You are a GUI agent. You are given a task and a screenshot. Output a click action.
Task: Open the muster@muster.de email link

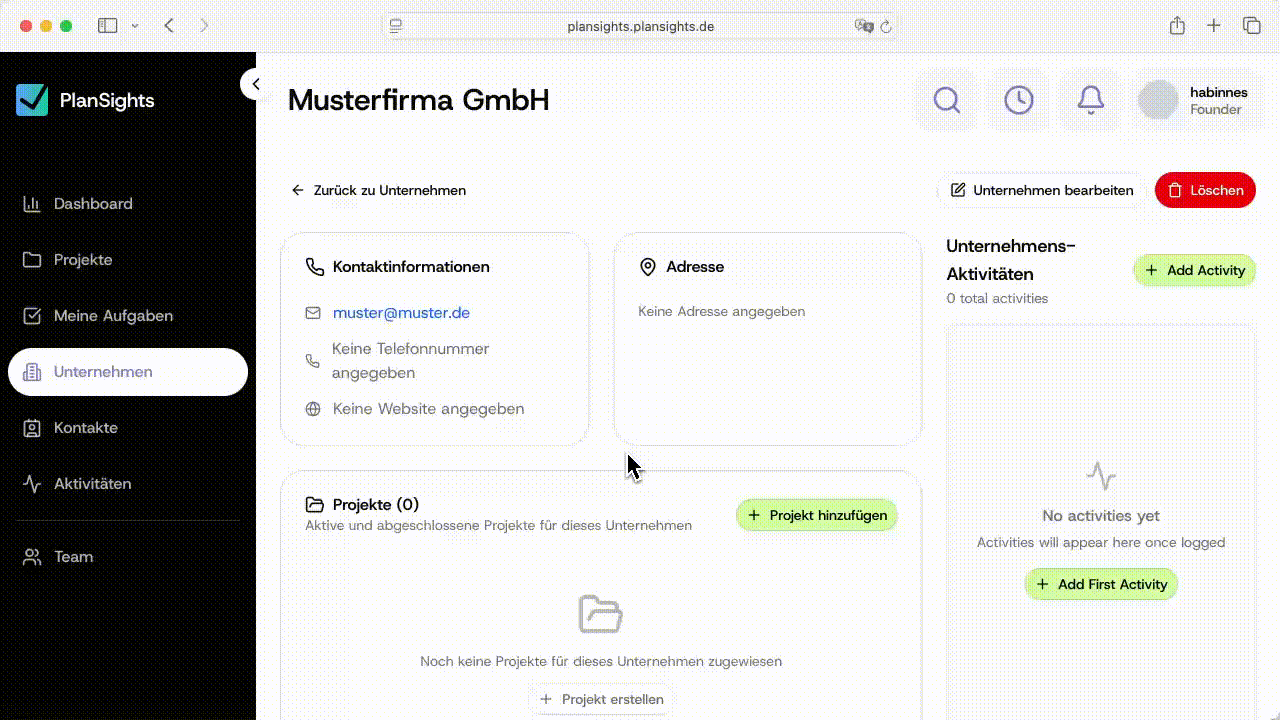(x=401, y=313)
